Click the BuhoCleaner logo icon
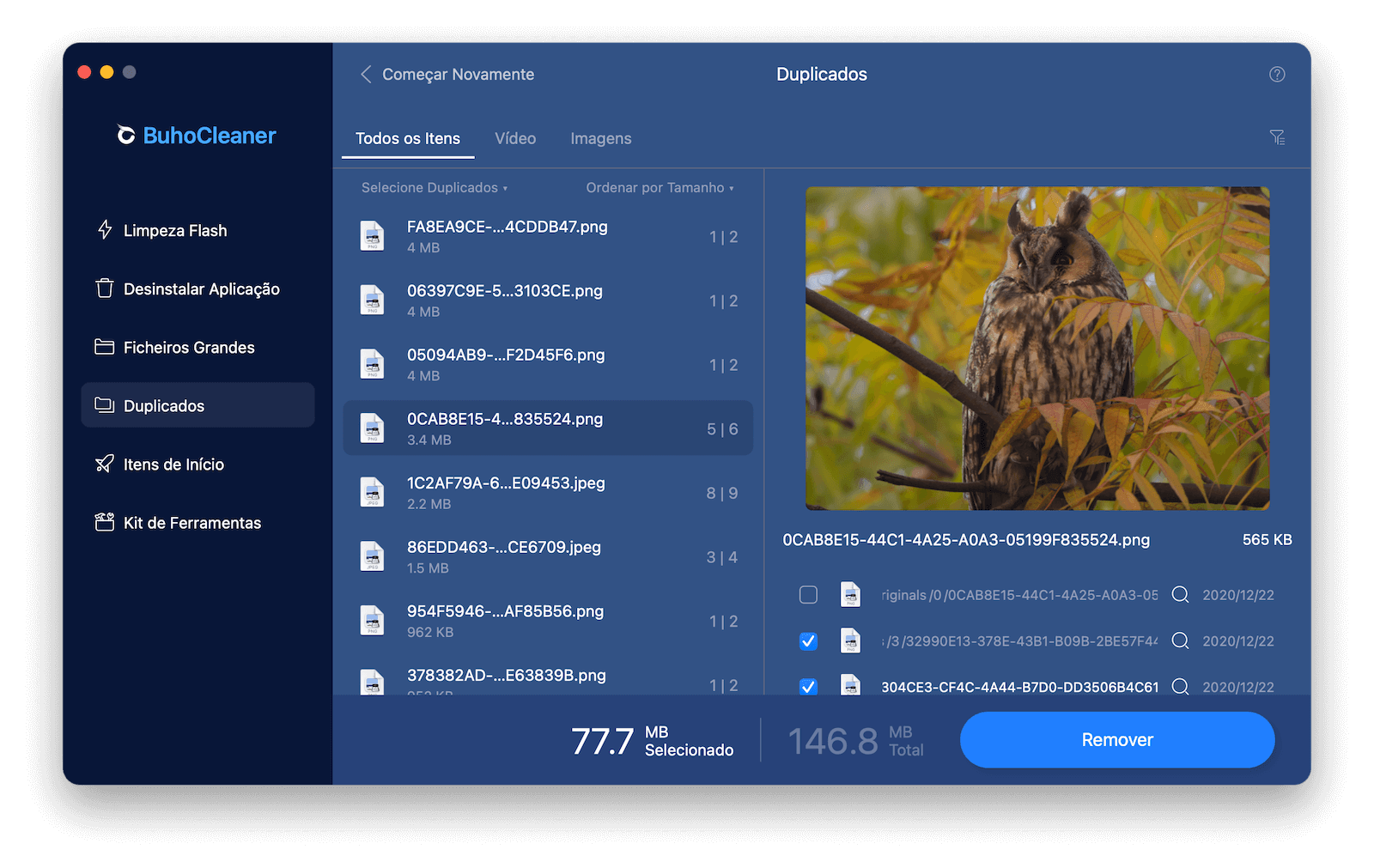Viewport: 1374px width, 868px height. tap(126, 135)
